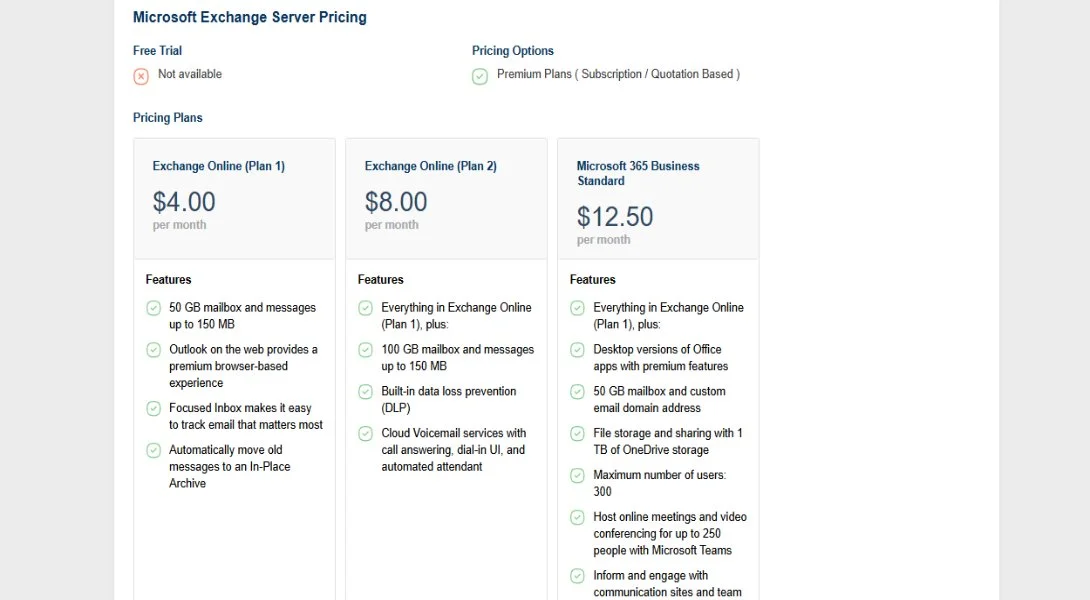This screenshot has height=600, width=1090.
Task: Select the Exchange Online (Plan 1) title
Action: [x=218, y=166]
